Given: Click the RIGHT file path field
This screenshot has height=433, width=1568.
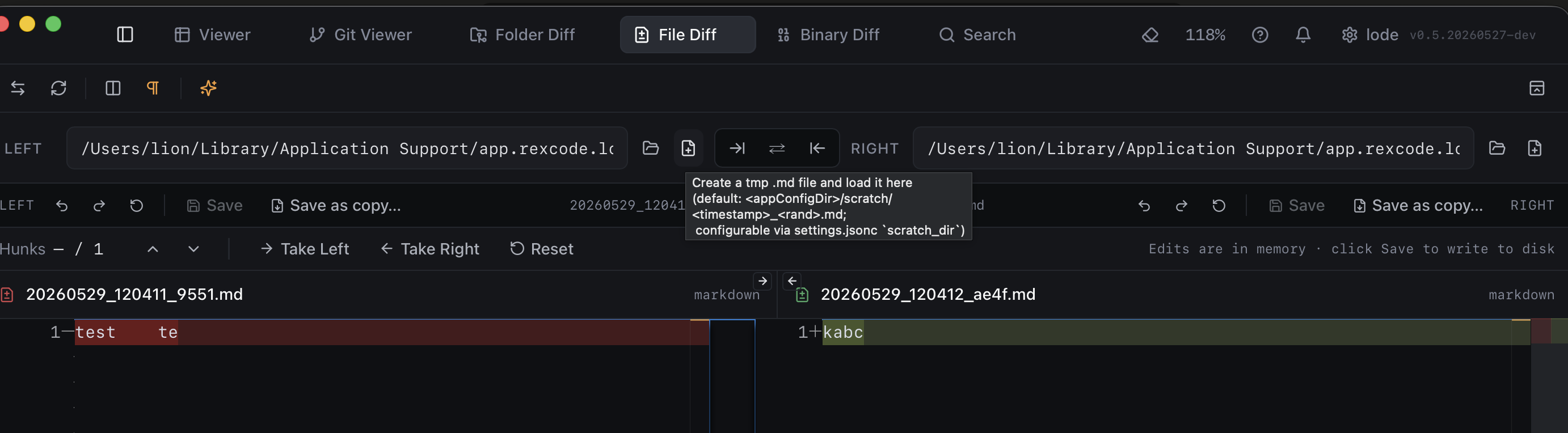Looking at the screenshot, I should point(1193,148).
